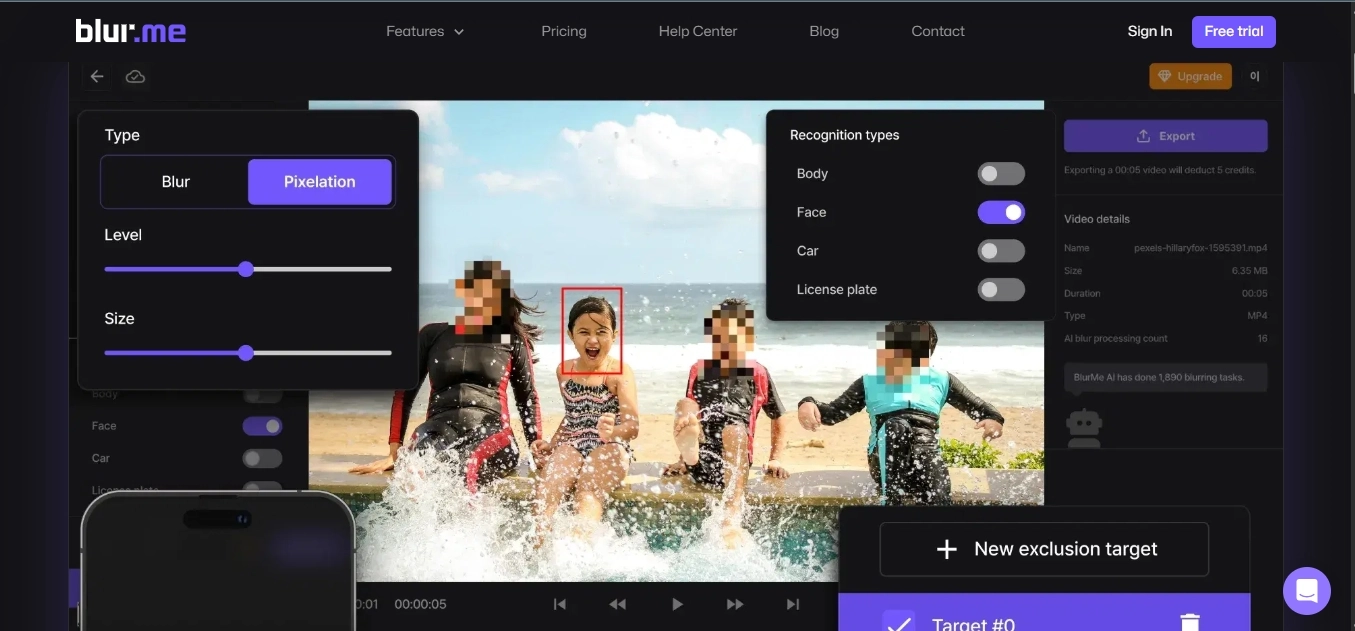Go to Help Center
Image resolution: width=1355 pixels, height=631 pixels.
pos(697,31)
